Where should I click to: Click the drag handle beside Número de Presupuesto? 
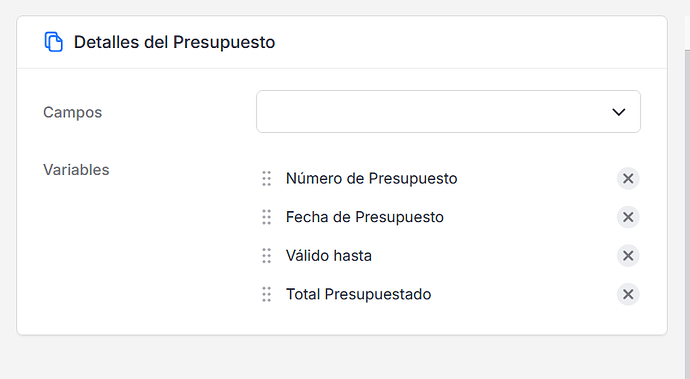(x=267, y=178)
